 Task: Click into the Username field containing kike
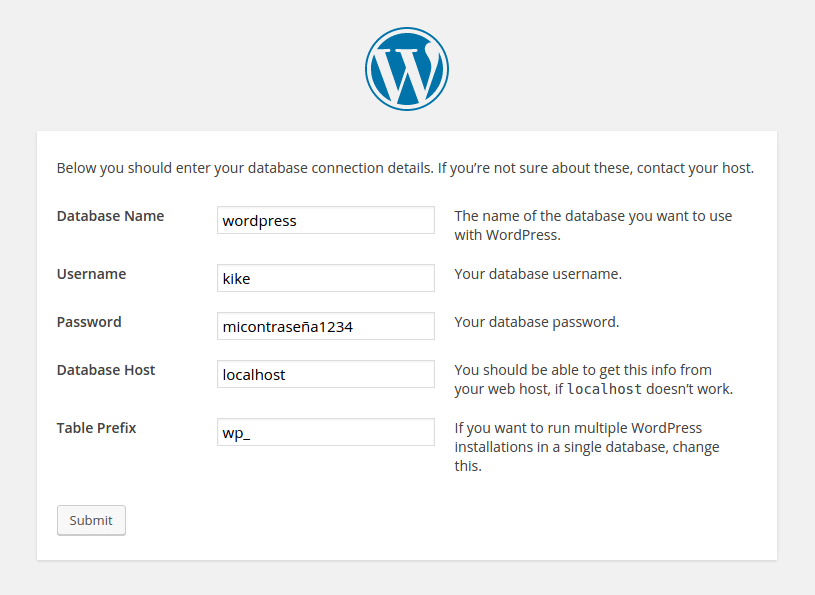coord(325,278)
